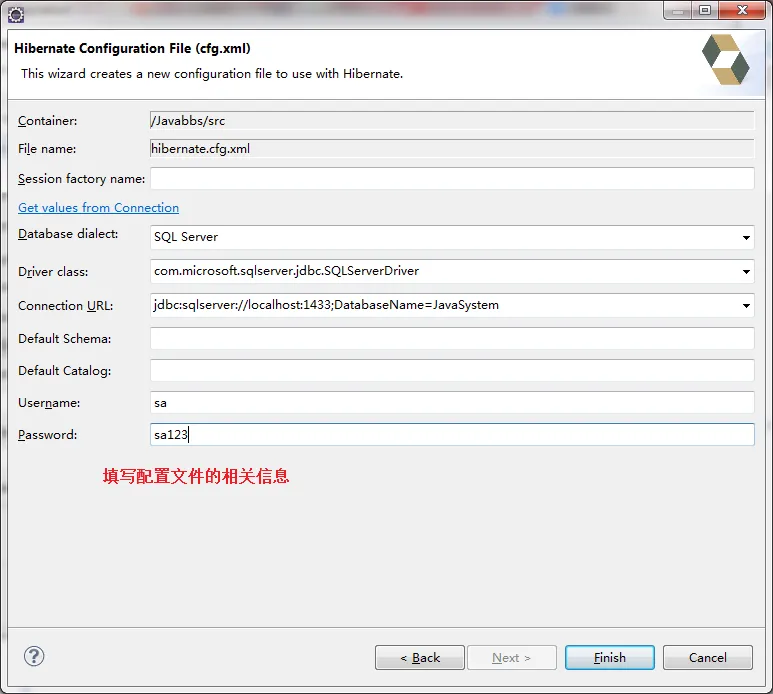The height and width of the screenshot is (694, 773).
Task: Open the Database dialect dropdown arrow
Action: [746, 238]
